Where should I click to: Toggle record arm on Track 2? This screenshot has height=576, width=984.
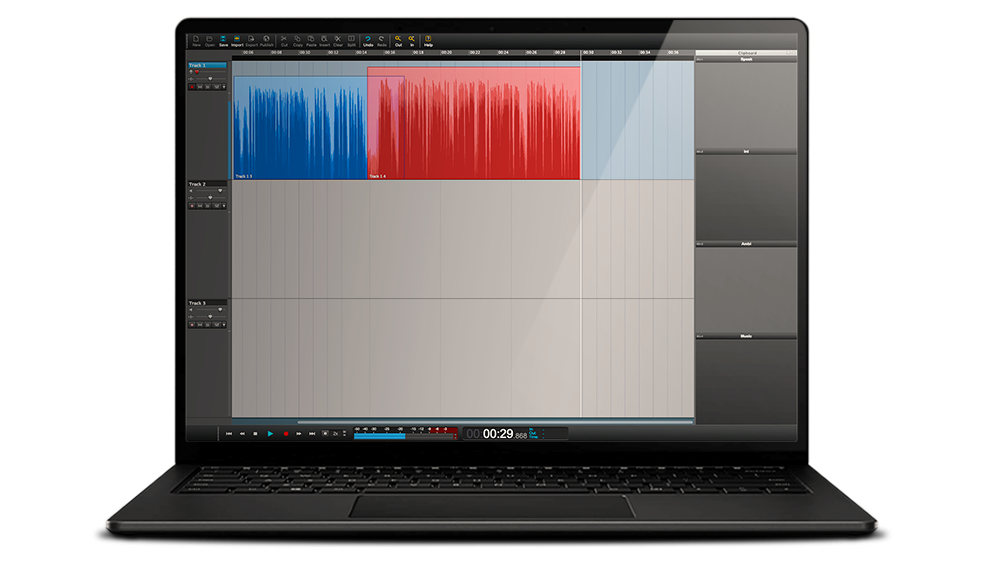[x=192, y=206]
